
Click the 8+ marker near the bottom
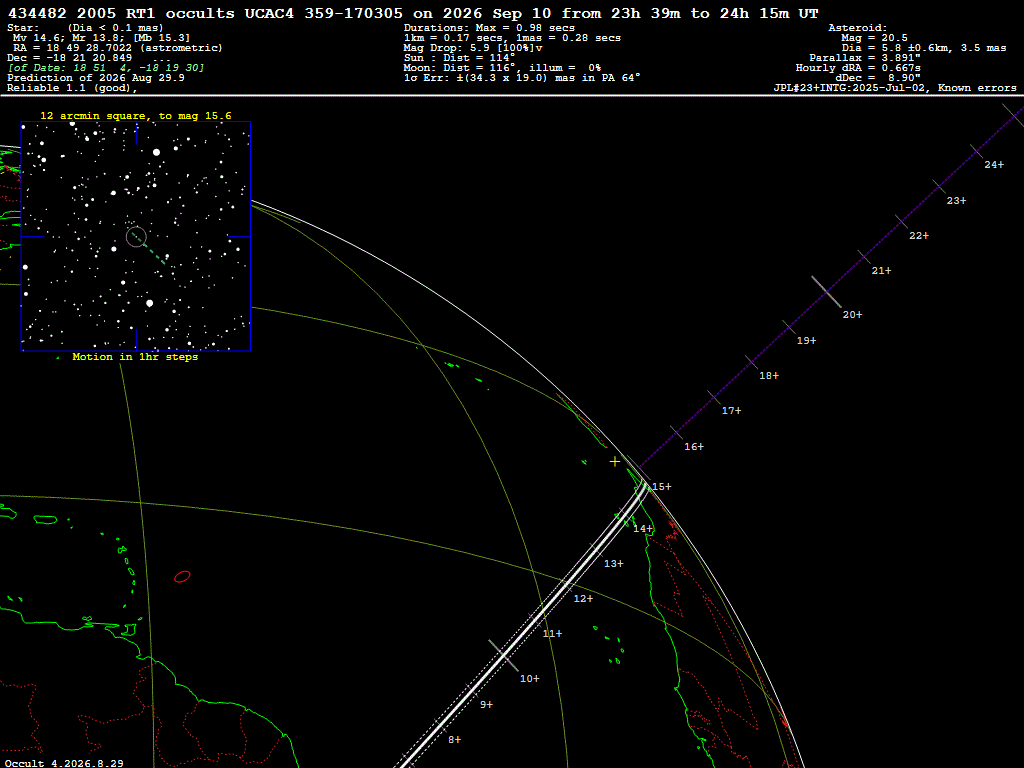[455, 740]
